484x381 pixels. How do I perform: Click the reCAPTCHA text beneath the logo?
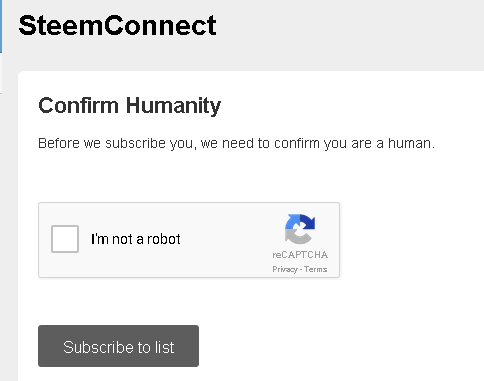(300, 255)
